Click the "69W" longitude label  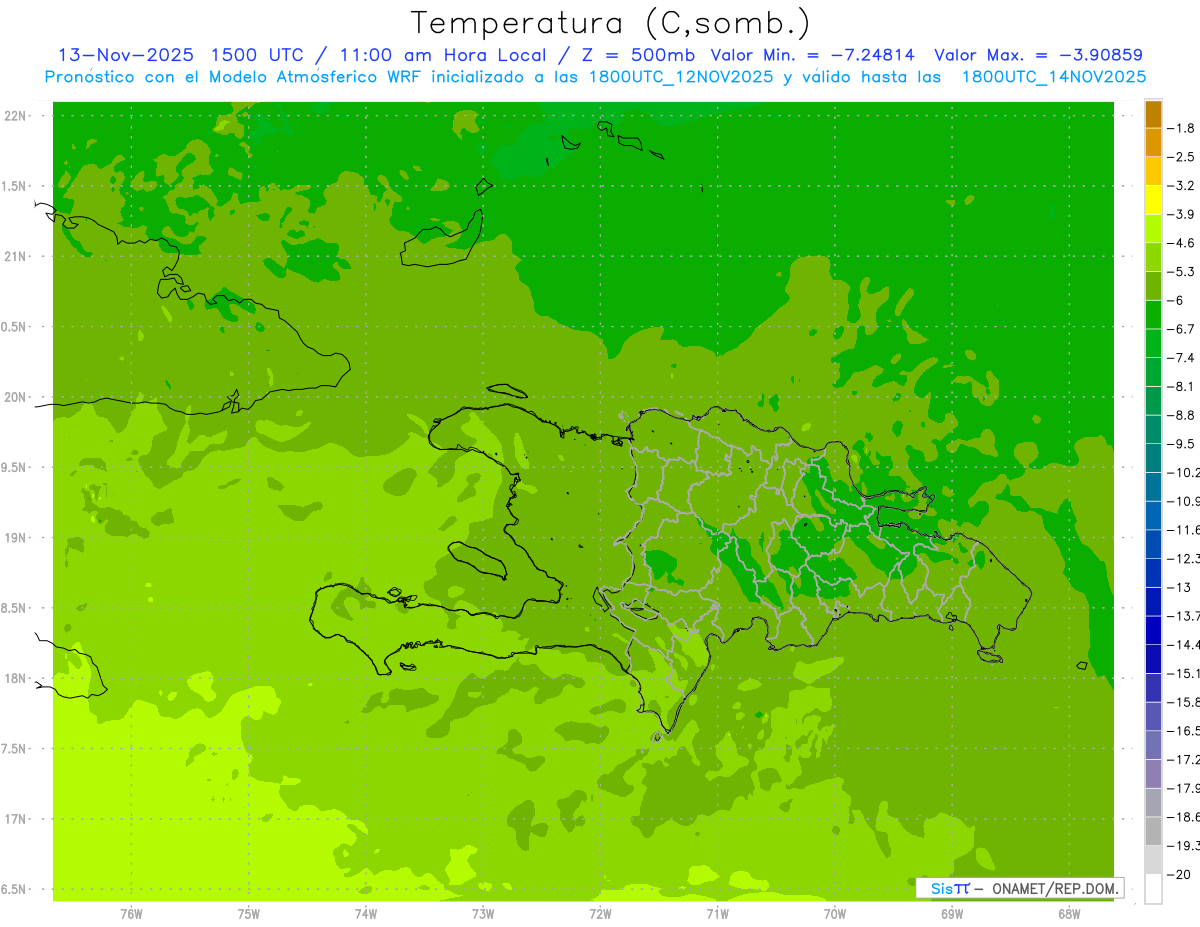click(952, 913)
